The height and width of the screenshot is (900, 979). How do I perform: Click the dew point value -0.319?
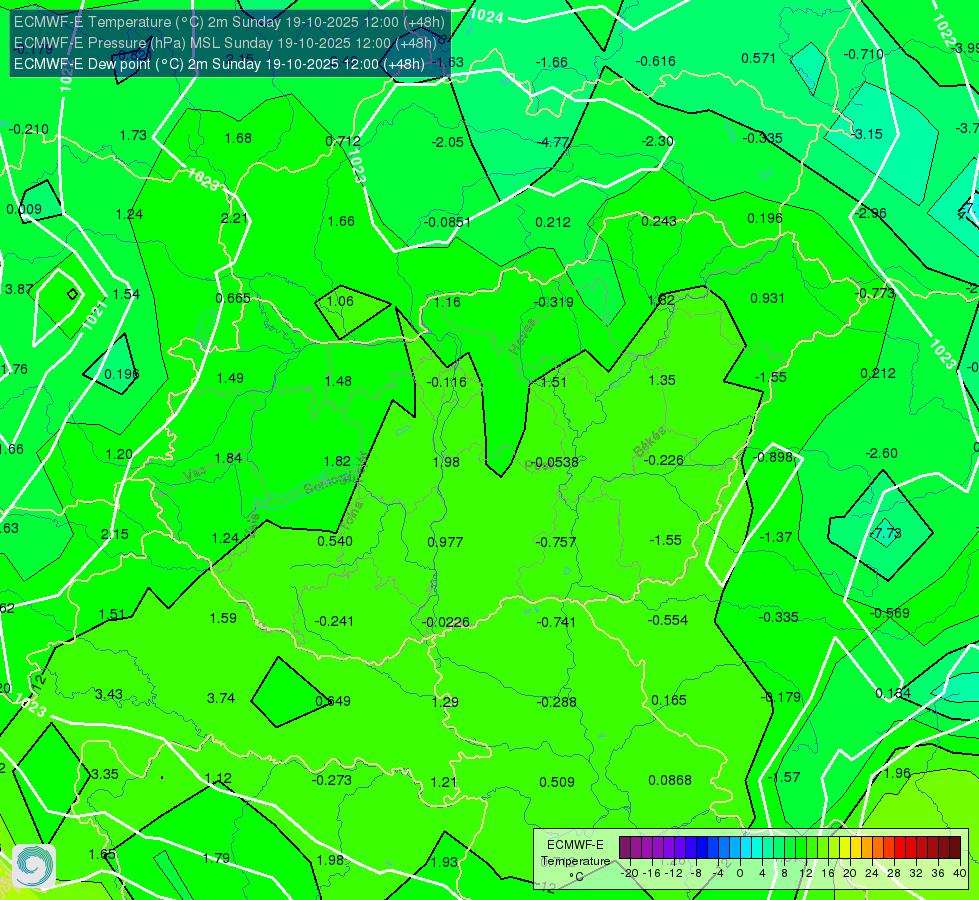click(x=553, y=302)
